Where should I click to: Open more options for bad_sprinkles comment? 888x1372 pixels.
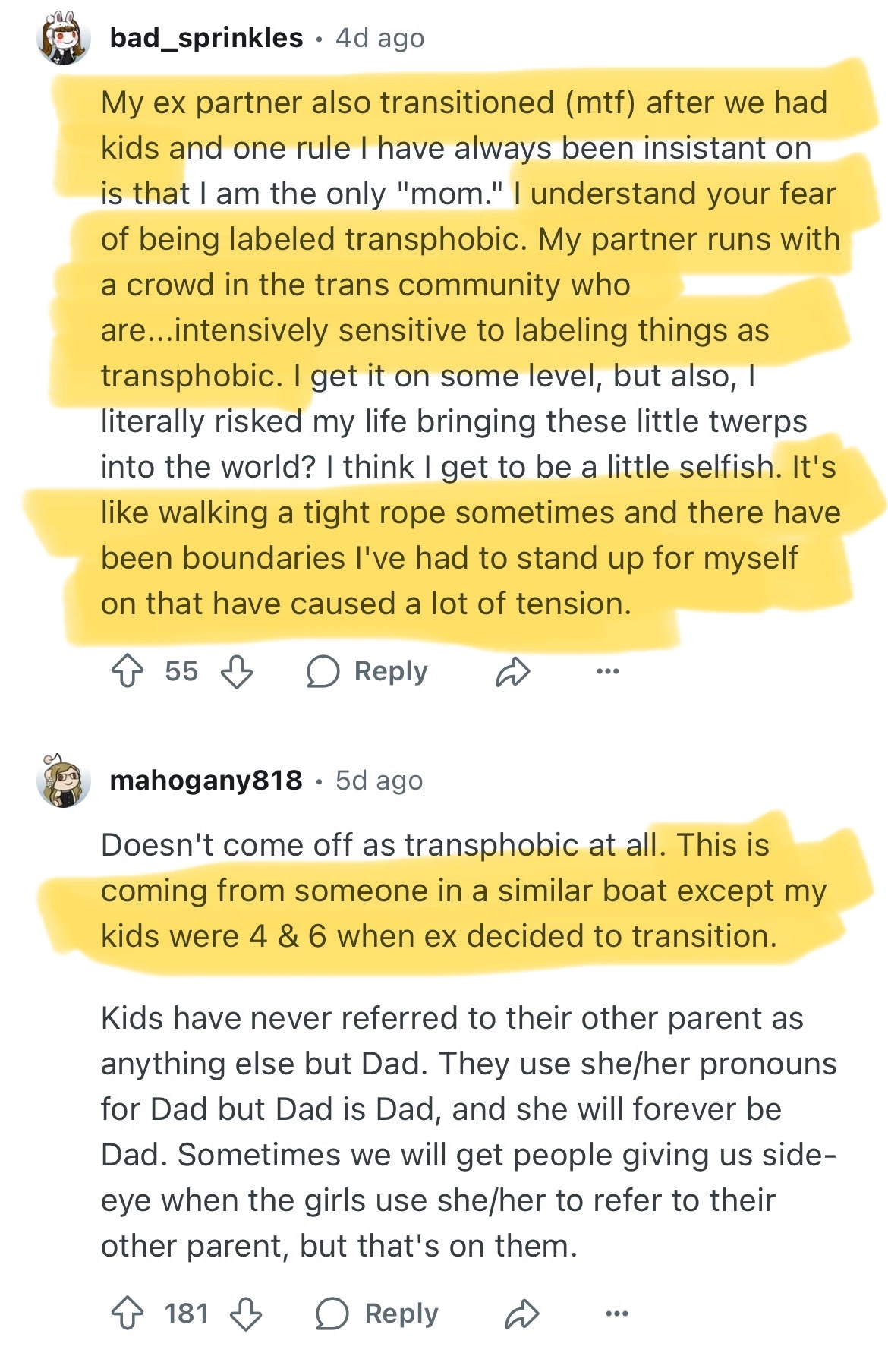point(607,672)
